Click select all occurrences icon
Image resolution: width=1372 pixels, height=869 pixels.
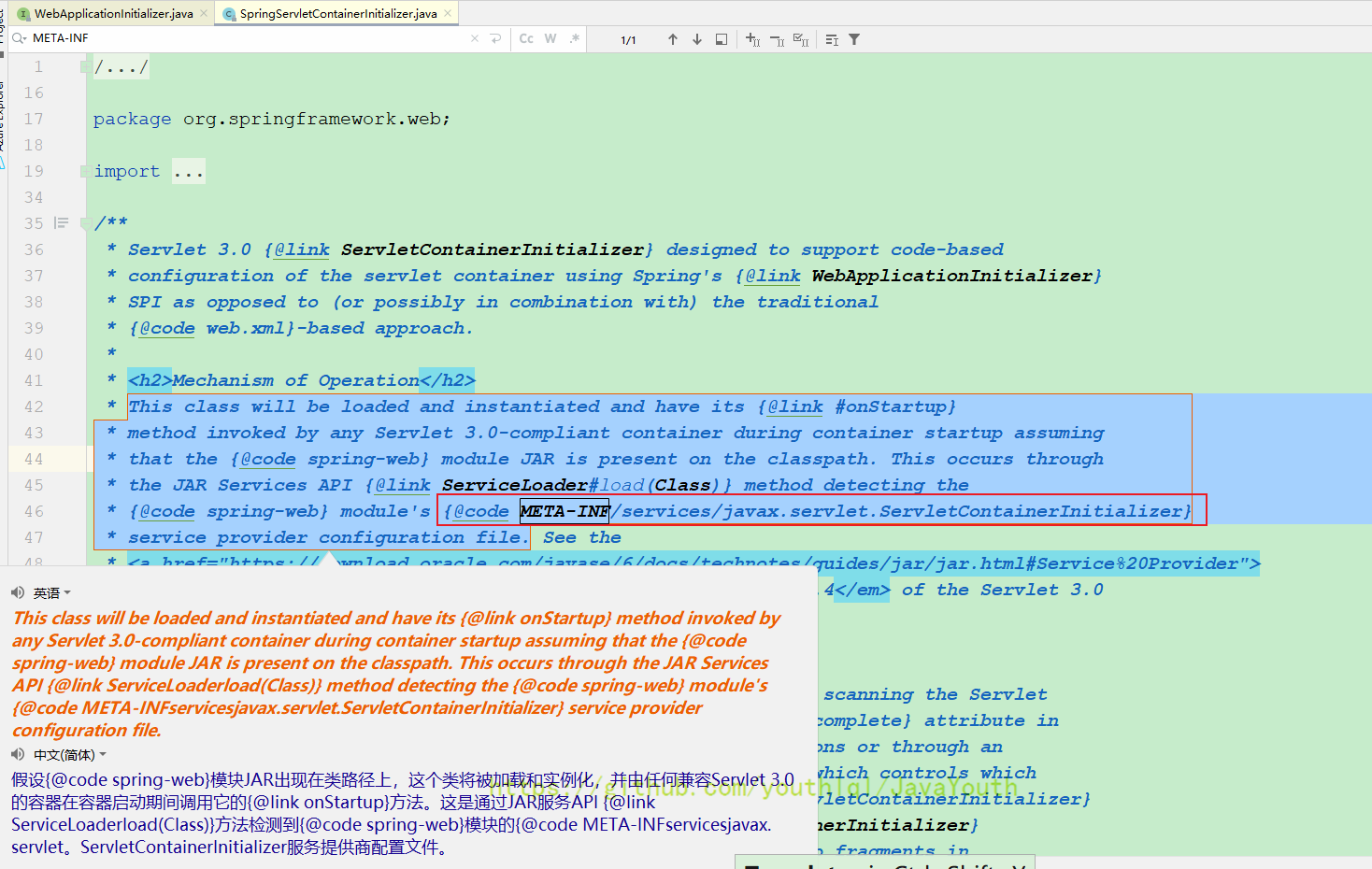pos(801,39)
